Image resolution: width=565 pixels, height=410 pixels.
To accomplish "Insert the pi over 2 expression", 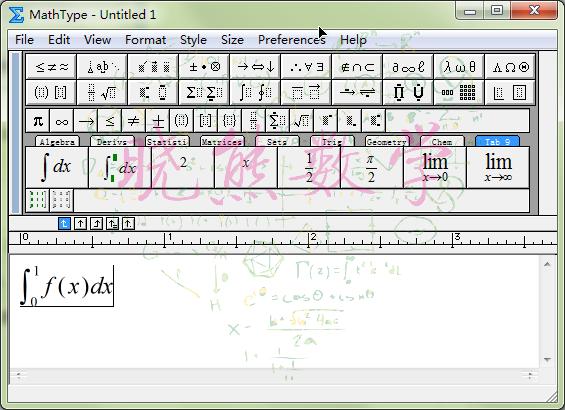I will coord(372,167).
